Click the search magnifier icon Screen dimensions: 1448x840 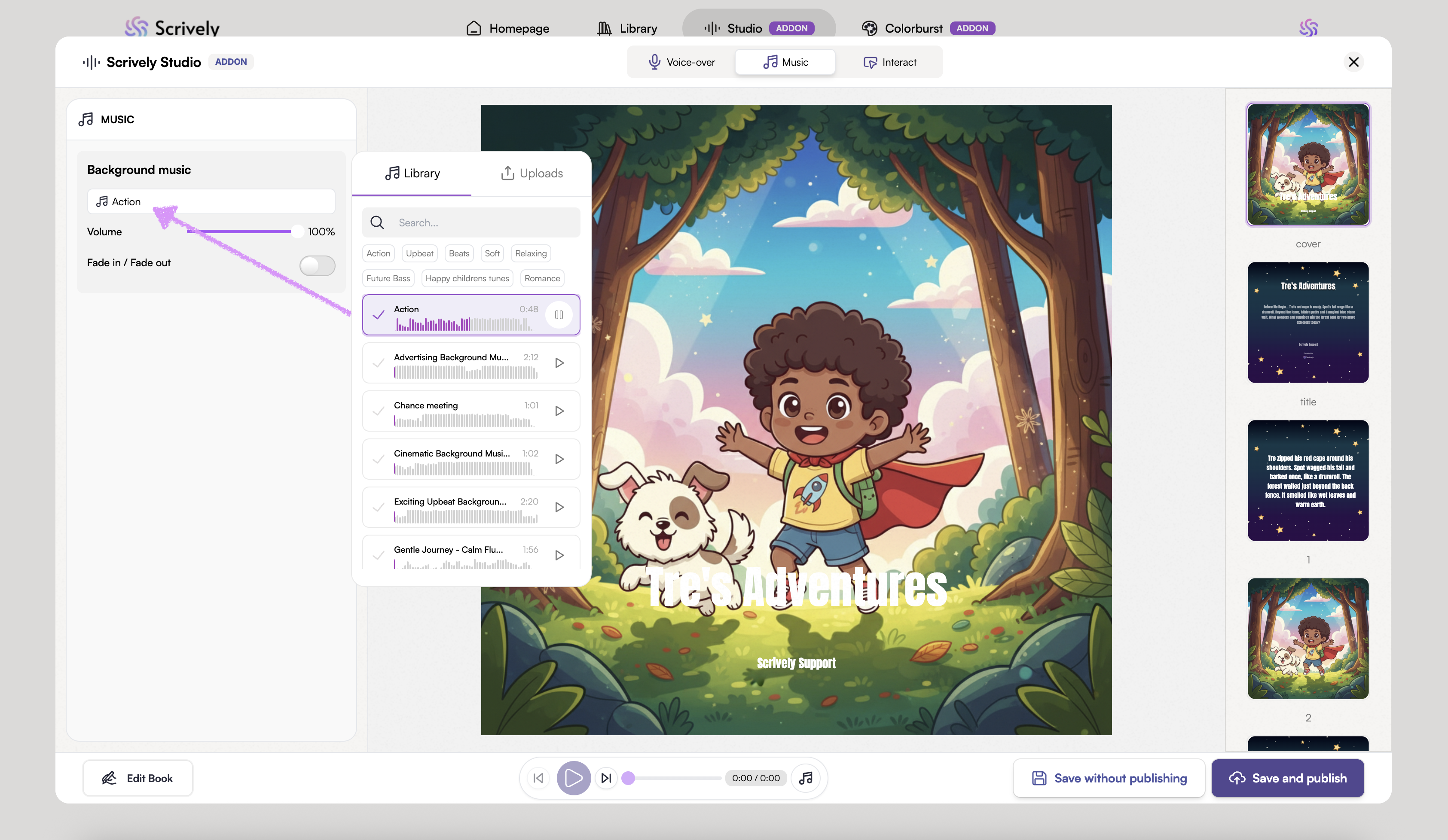coord(377,223)
